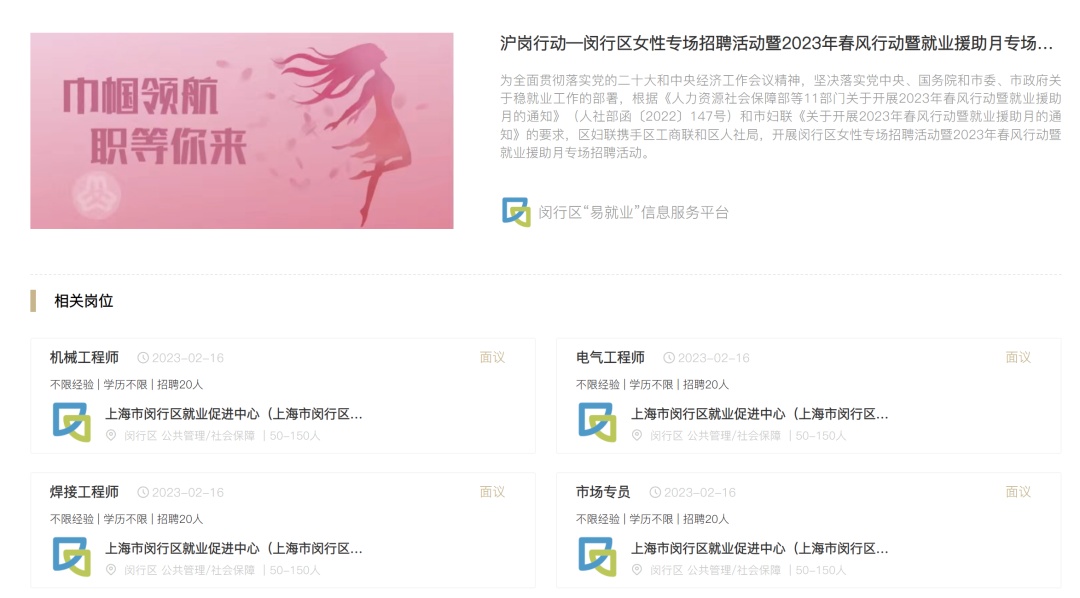
Task: Click location pin icon in 机械工程师 card
Action: point(111,435)
